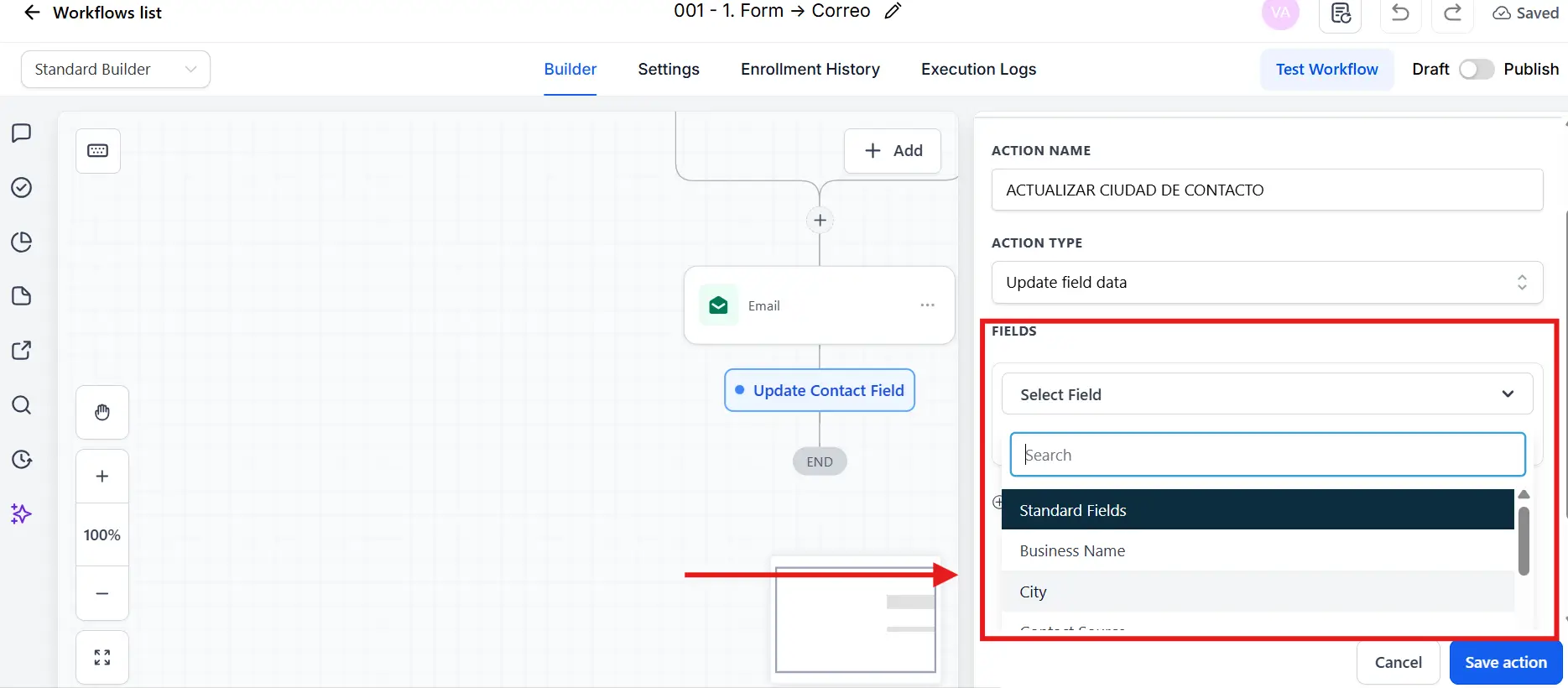
Task: Click the field list scrollbar thumb
Action: (1524, 540)
